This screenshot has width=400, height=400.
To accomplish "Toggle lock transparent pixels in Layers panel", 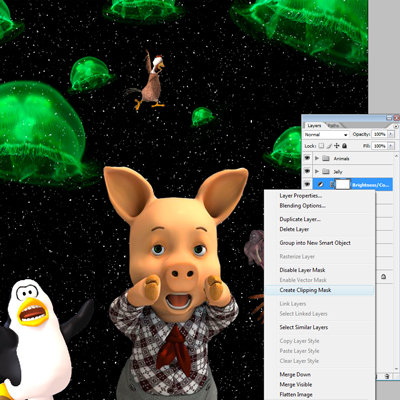I will pos(321,146).
